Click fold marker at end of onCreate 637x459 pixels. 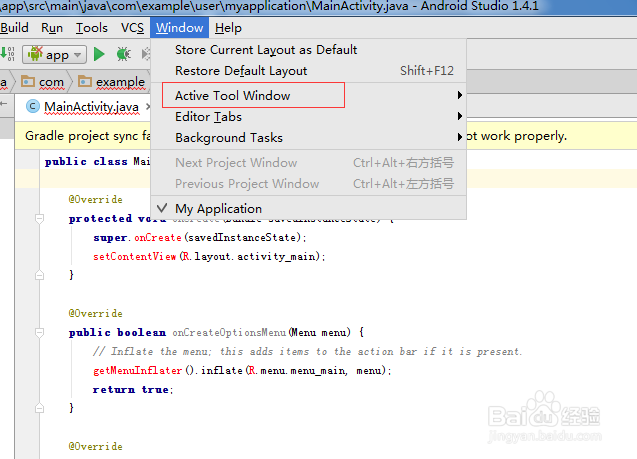(39, 275)
